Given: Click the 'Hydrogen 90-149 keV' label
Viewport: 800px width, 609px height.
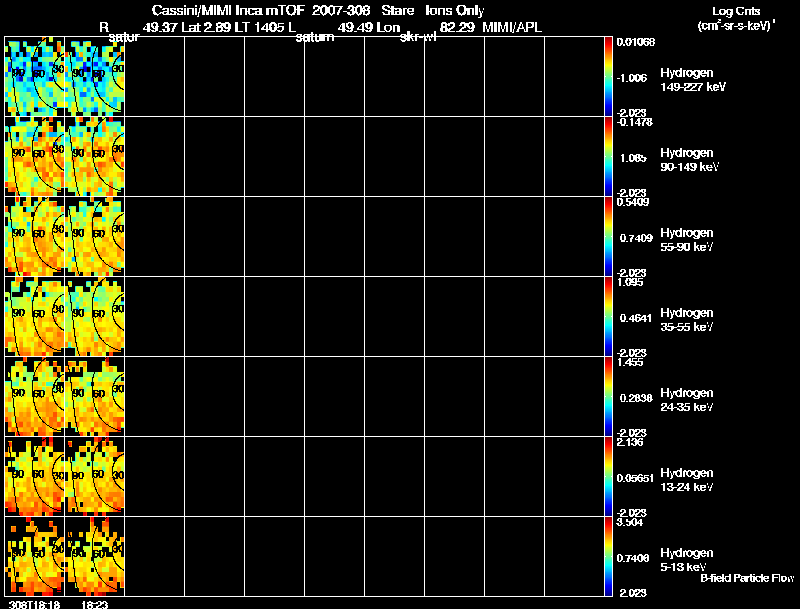Looking at the screenshot, I should (x=689, y=160).
